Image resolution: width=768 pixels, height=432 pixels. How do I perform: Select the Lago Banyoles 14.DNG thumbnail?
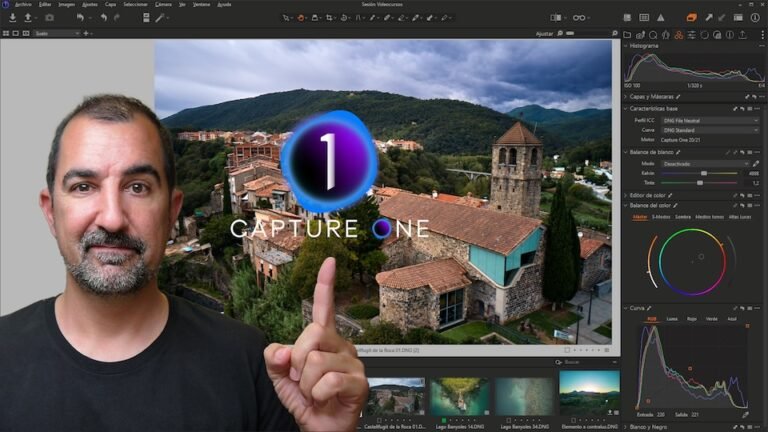(x=459, y=398)
